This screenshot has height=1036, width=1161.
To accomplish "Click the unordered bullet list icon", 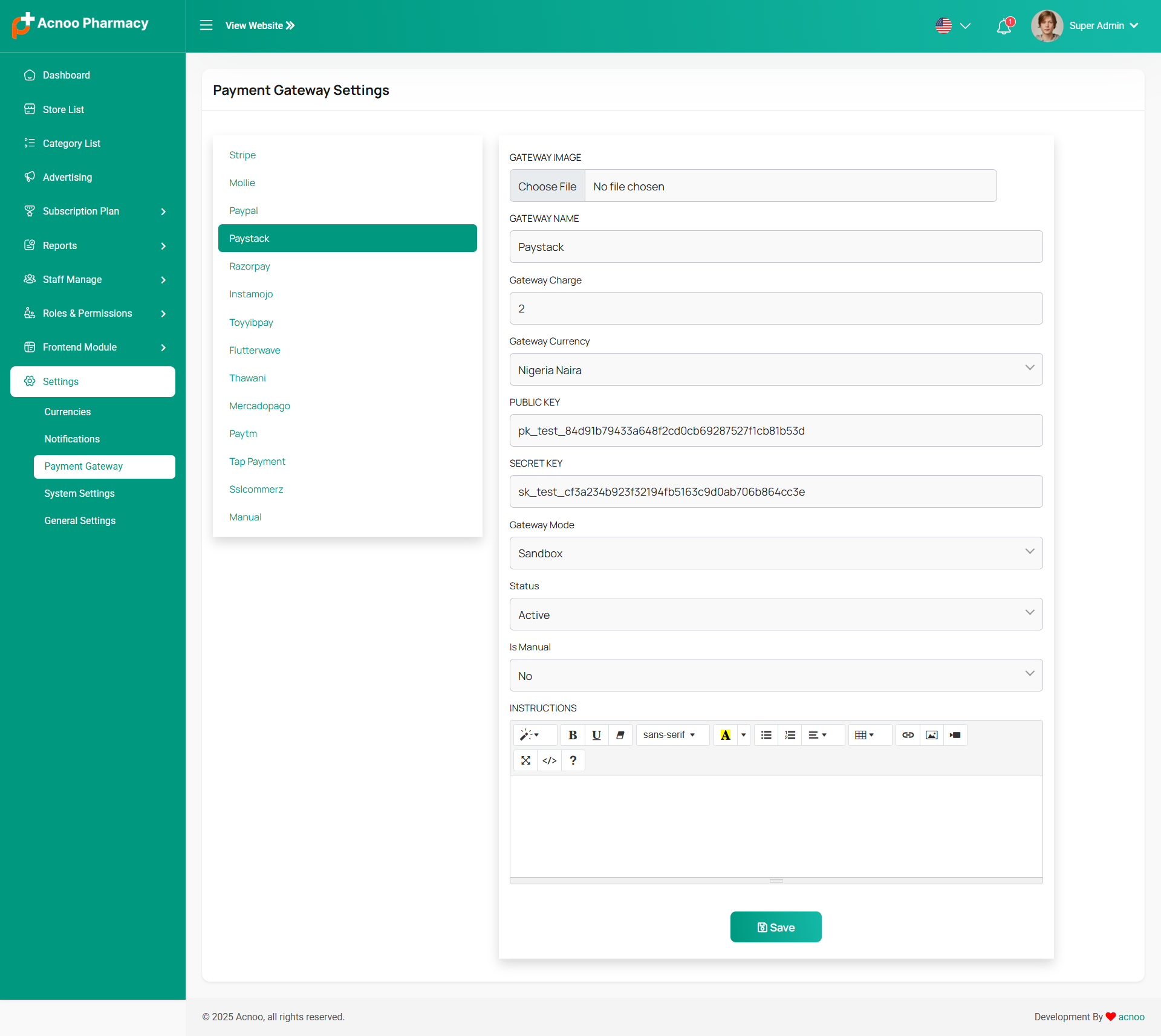I will click(766, 735).
